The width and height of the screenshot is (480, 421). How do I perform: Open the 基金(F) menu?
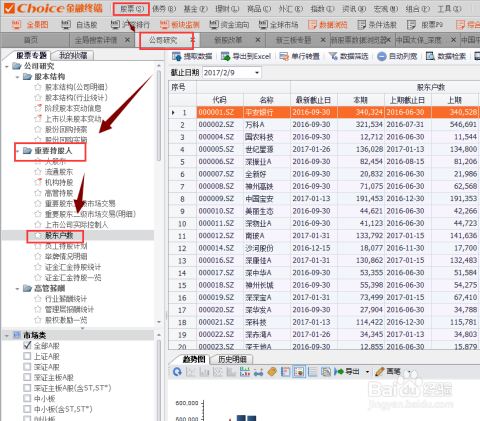point(196,9)
